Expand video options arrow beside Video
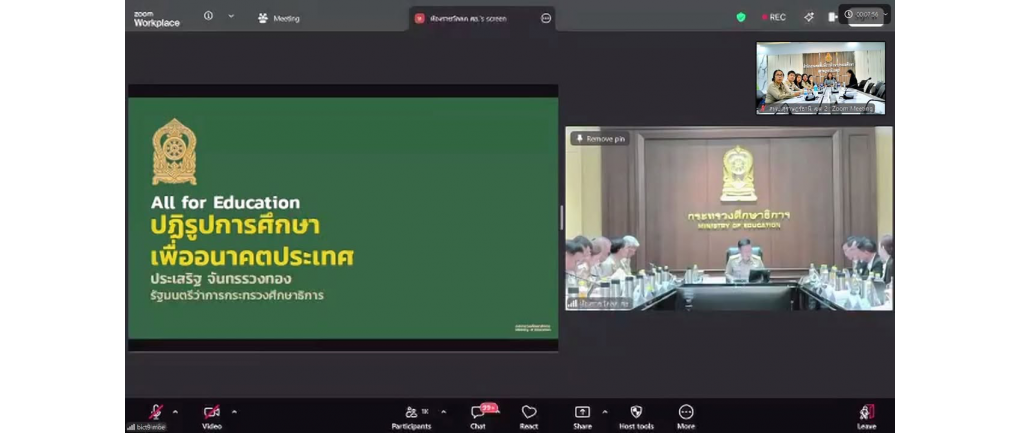 [x=234, y=411]
